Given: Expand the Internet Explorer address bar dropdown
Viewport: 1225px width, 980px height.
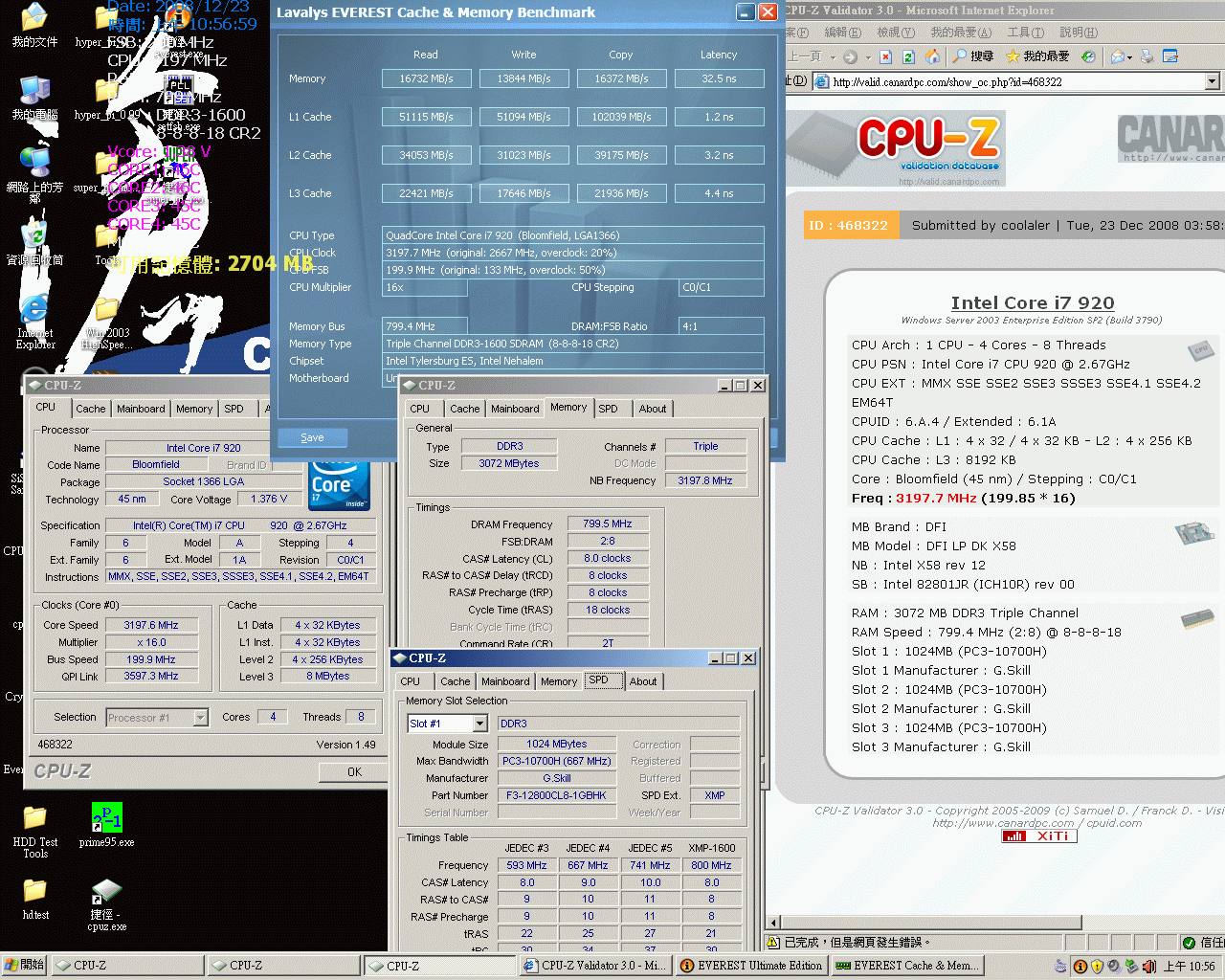Looking at the screenshot, I should [1212, 81].
